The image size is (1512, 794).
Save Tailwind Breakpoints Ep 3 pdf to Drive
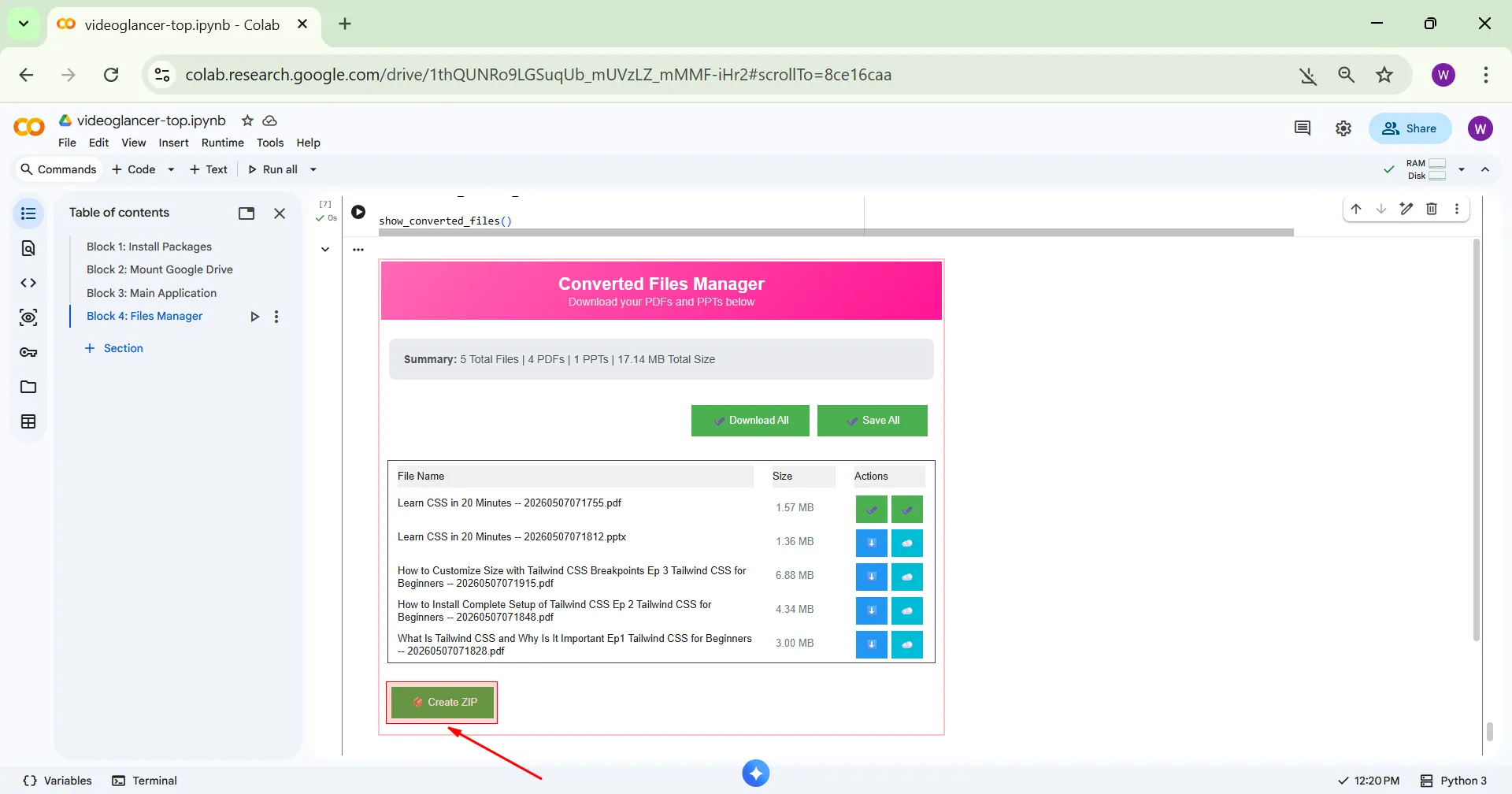point(907,577)
